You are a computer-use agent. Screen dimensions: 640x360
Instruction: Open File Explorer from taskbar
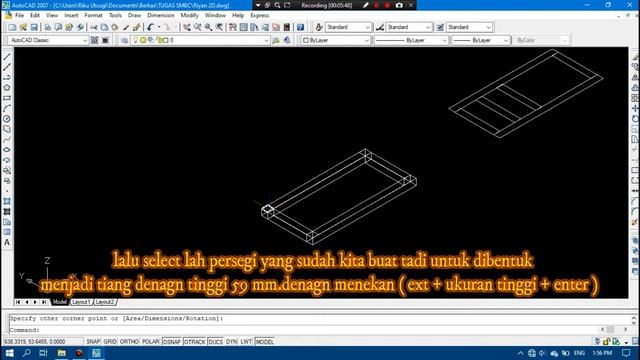click(x=61, y=353)
